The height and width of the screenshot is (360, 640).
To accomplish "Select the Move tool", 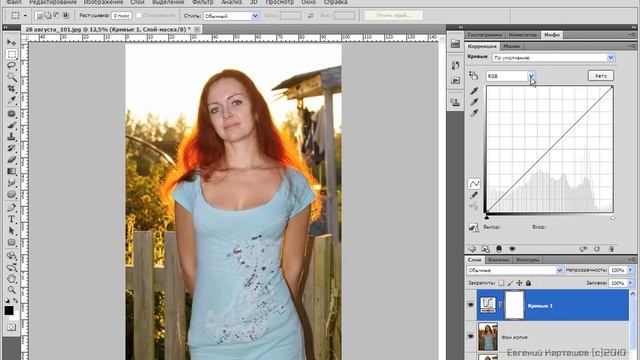I will [11, 42].
